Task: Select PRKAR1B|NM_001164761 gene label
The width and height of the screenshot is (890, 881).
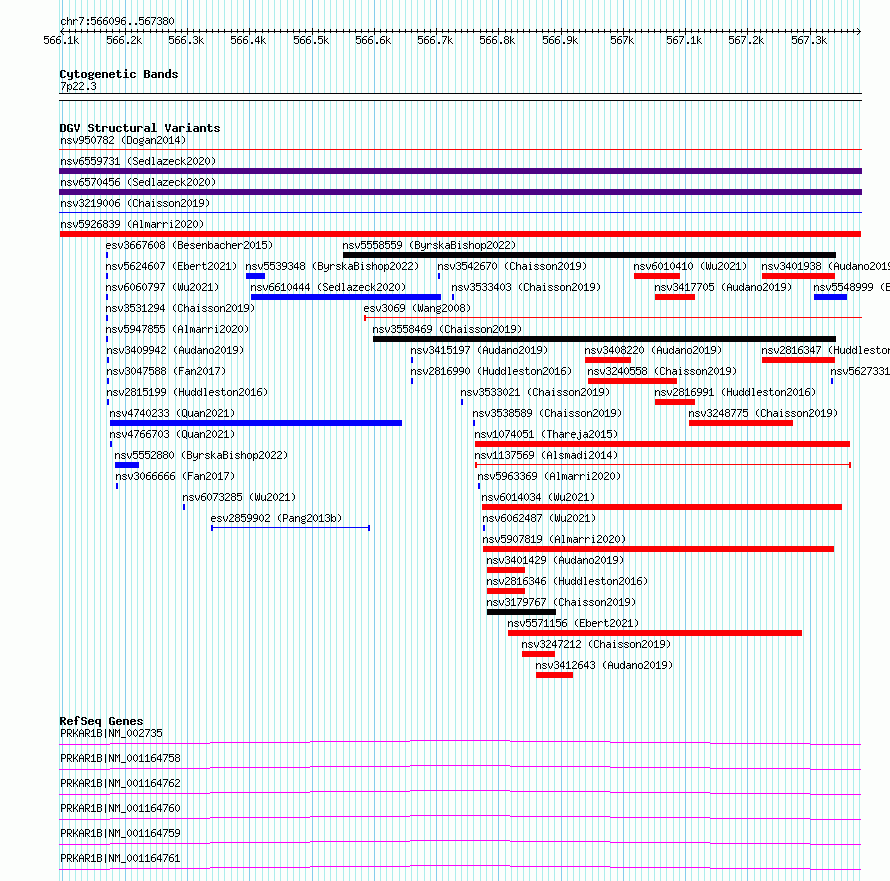Action: (120, 858)
